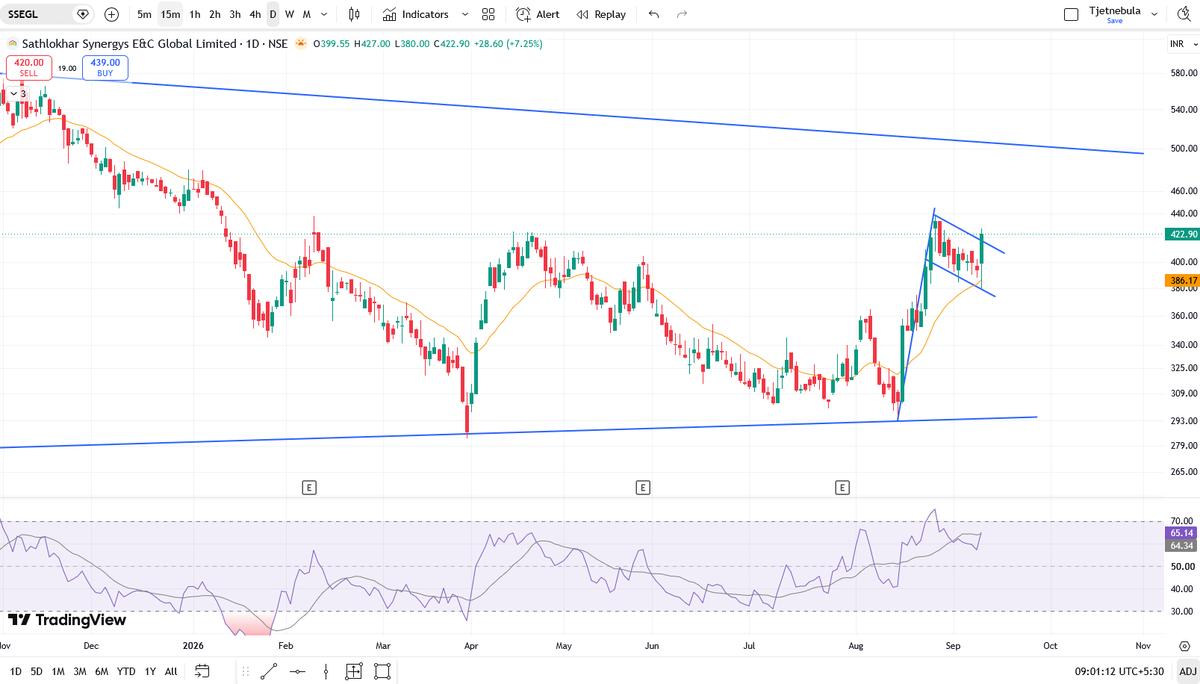Click the market status icon beside NSE
Viewport: 1200px width, 684px height.
pos(300,44)
